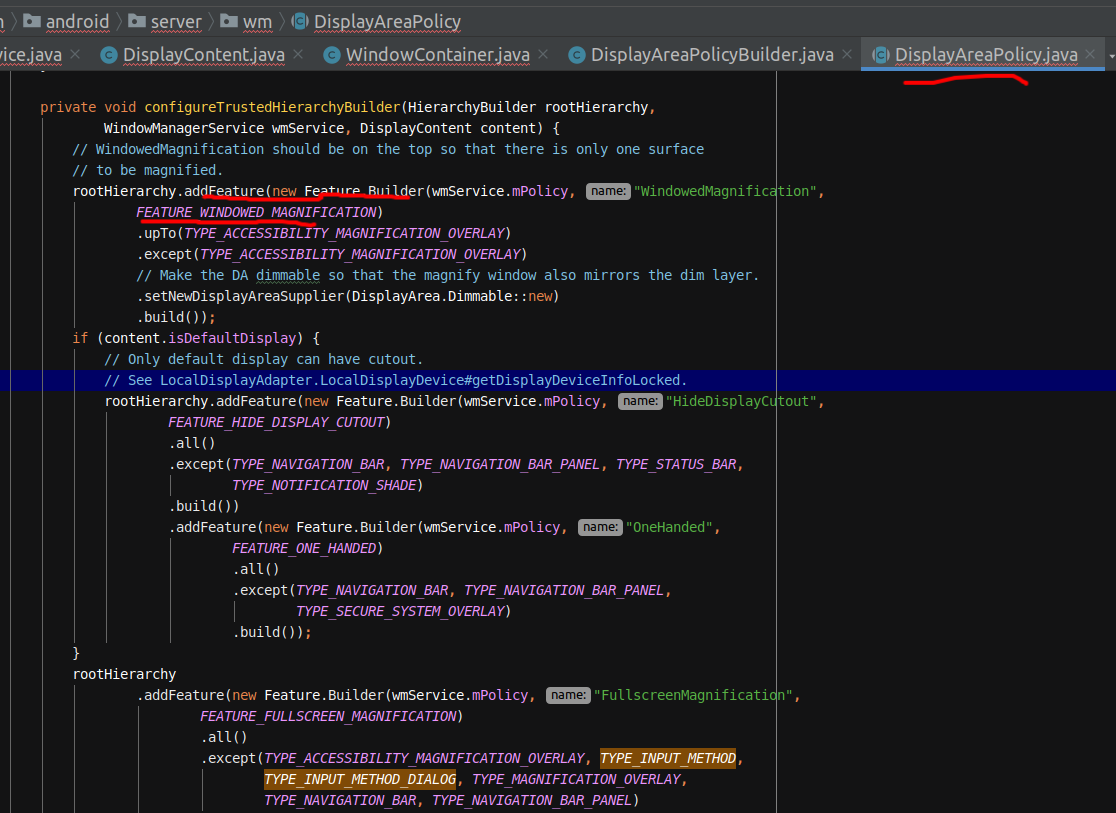The height and width of the screenshot is (813, 1116).
Task: Open the DisplayContent.java tab
Action: coord(204,55)
